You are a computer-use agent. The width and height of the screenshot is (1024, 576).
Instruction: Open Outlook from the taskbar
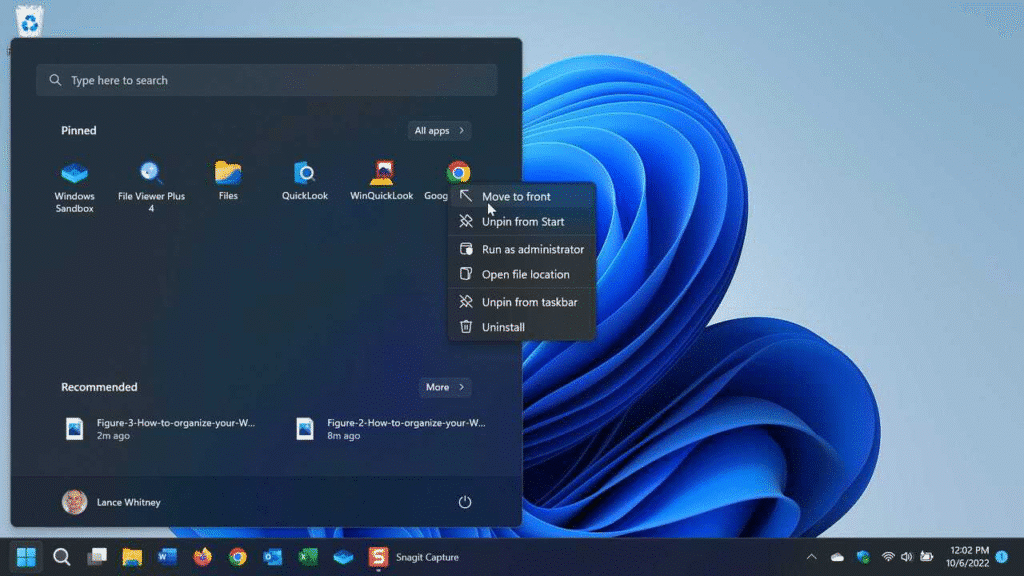[x=273, y=557]
